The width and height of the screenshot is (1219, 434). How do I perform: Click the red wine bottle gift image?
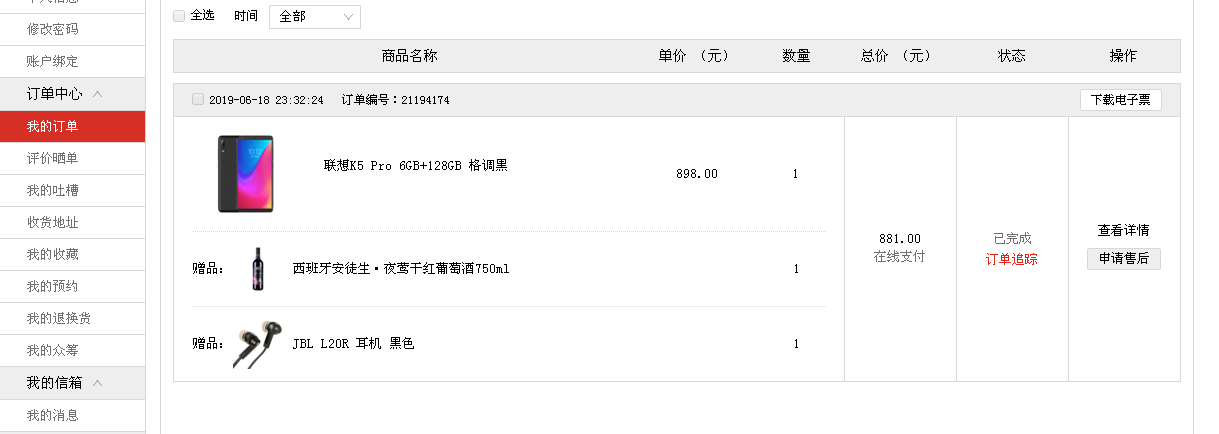click(257, 268)
